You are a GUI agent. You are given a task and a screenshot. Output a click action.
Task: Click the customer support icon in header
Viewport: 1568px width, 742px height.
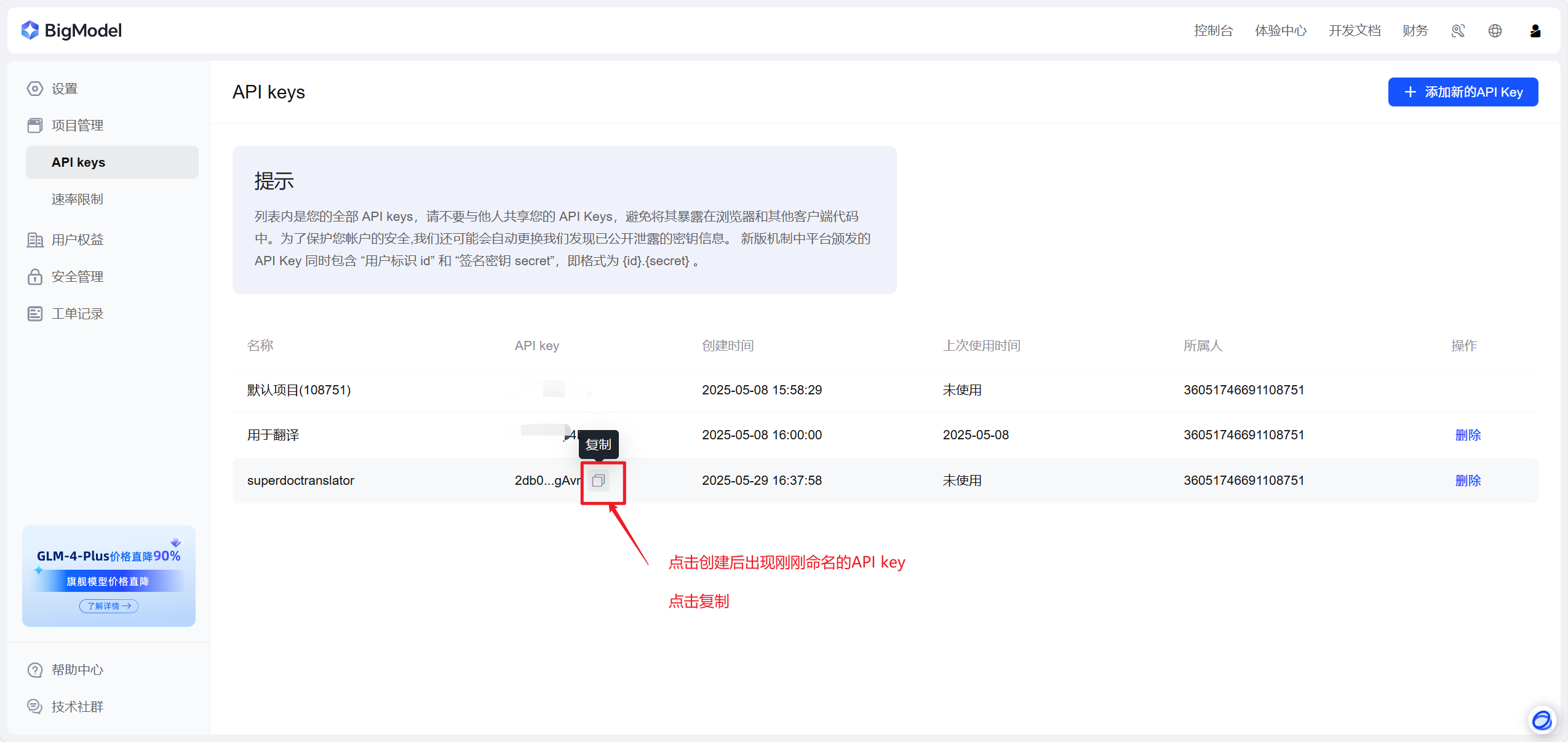[x=1457, y=31]
